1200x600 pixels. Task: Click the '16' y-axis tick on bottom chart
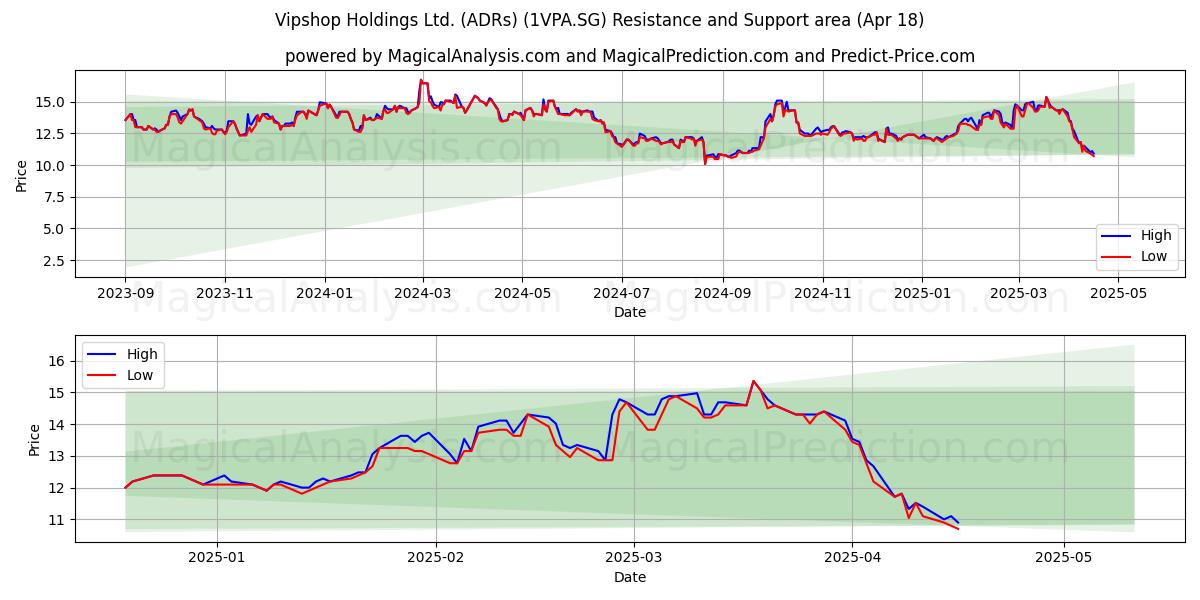coord(59,361)
